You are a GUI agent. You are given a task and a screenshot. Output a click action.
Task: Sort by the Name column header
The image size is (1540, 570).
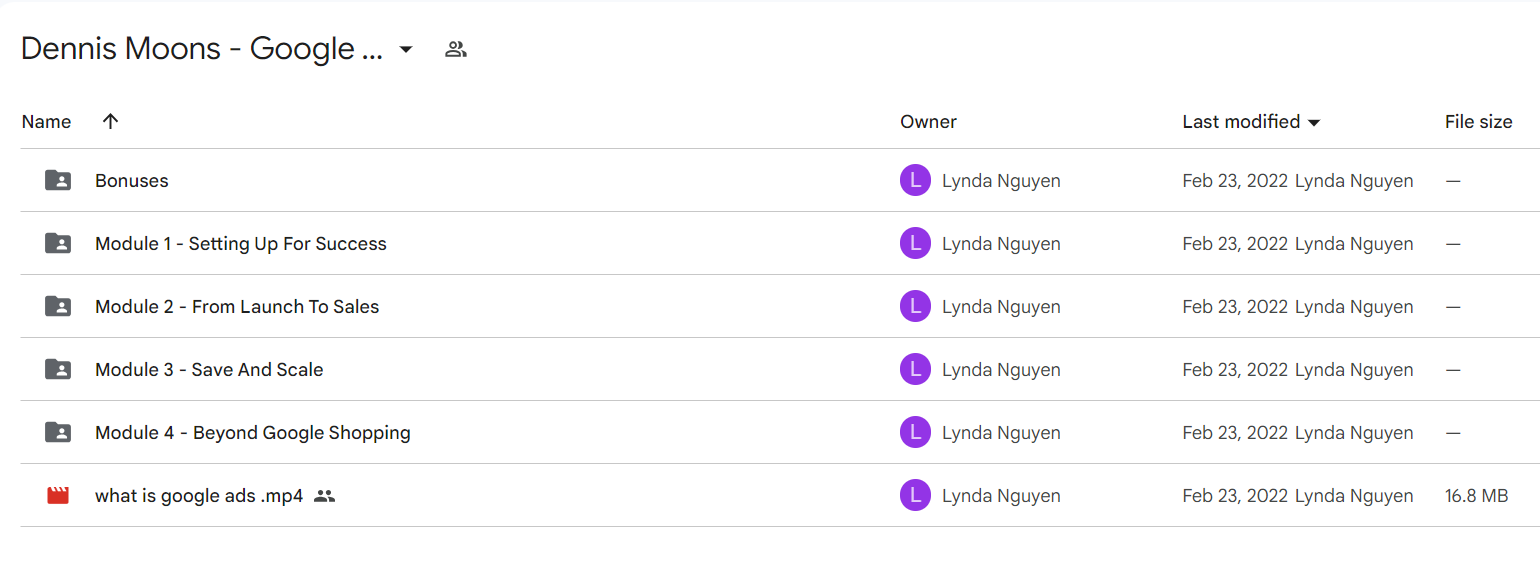[46, 122]
